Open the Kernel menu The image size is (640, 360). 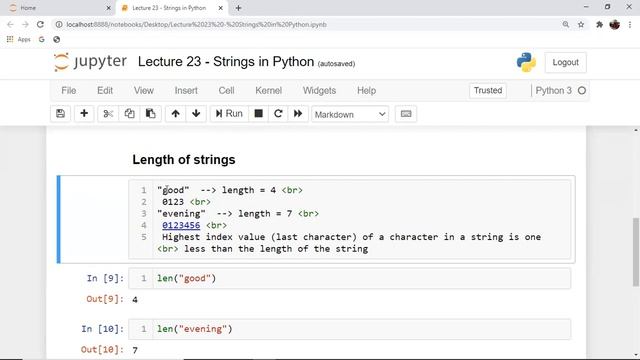[x=269, y=91]
